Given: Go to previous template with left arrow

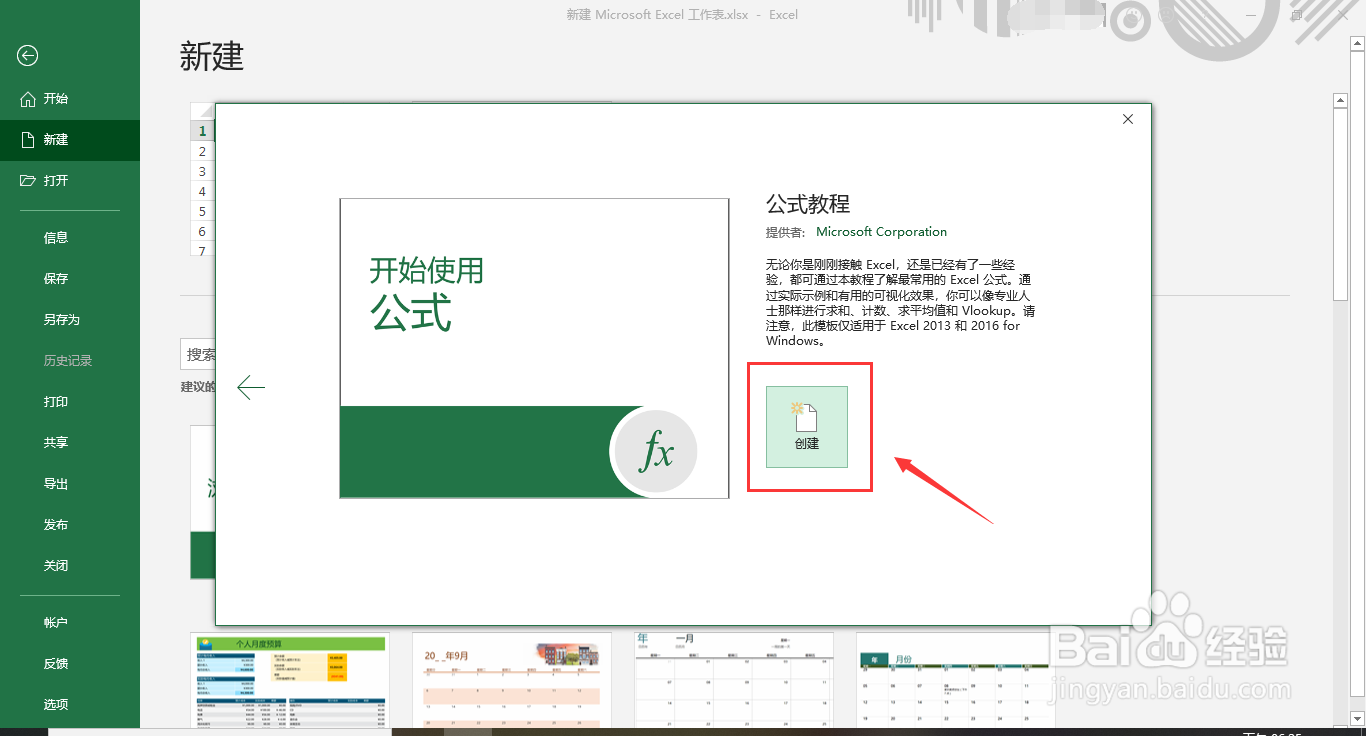Looking at the screenshot, I should point(251,387).
